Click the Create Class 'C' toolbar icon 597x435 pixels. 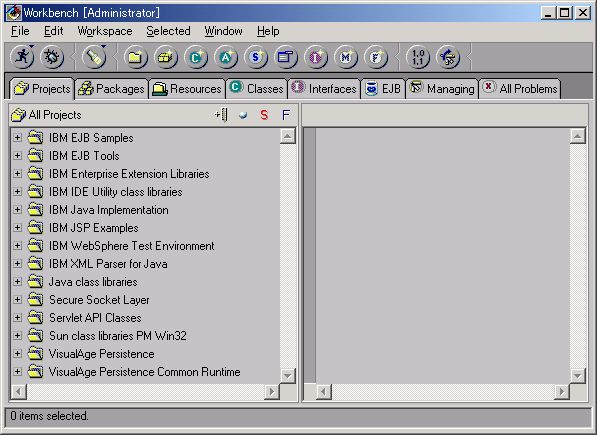pos(196,57)
